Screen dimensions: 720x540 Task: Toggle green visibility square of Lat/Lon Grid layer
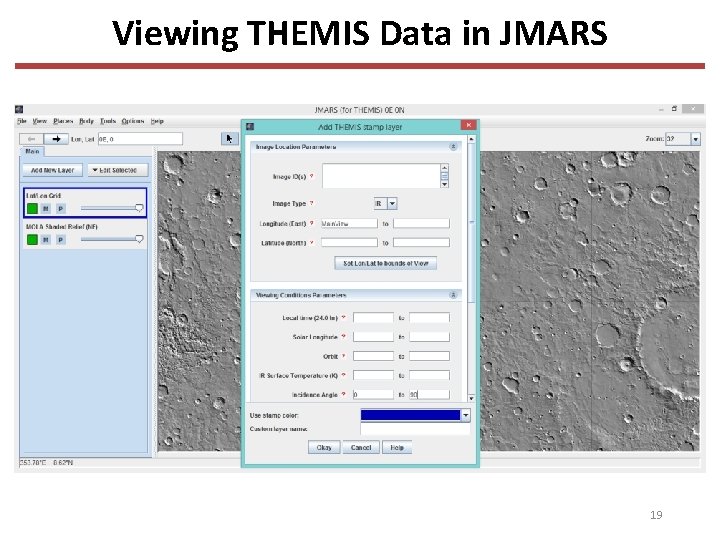coord(32,208)
